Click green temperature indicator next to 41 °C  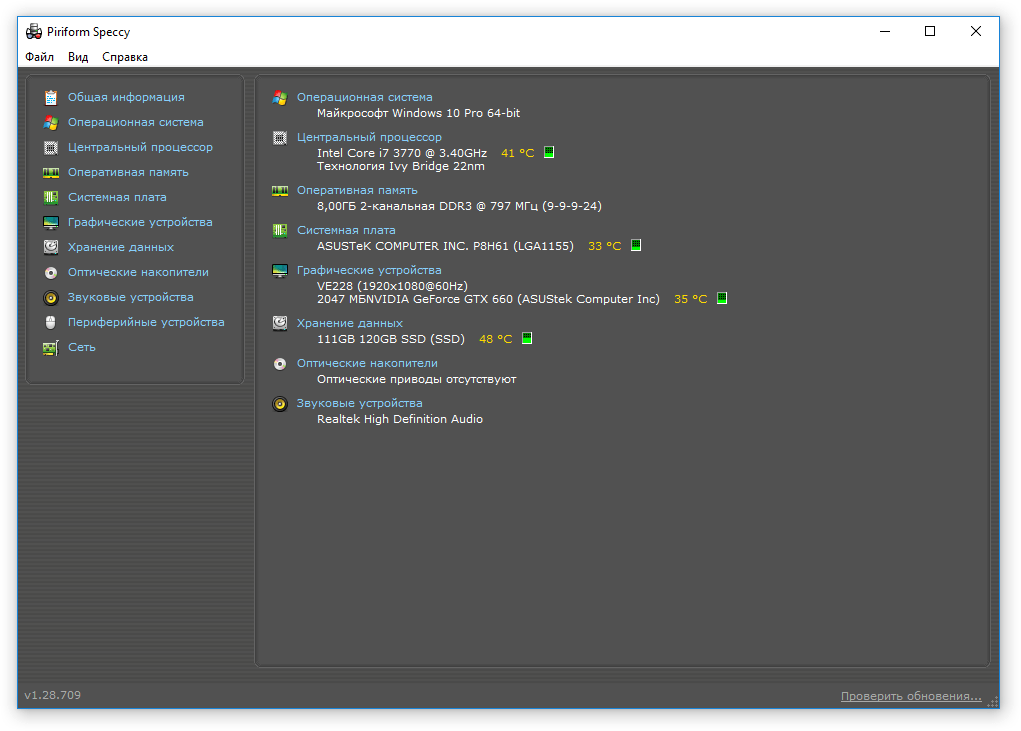(x=549, y=152)
